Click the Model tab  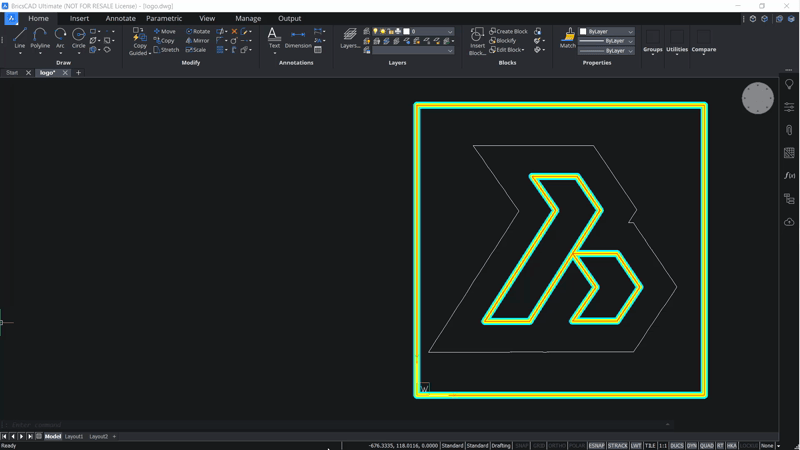coord(53,436)
